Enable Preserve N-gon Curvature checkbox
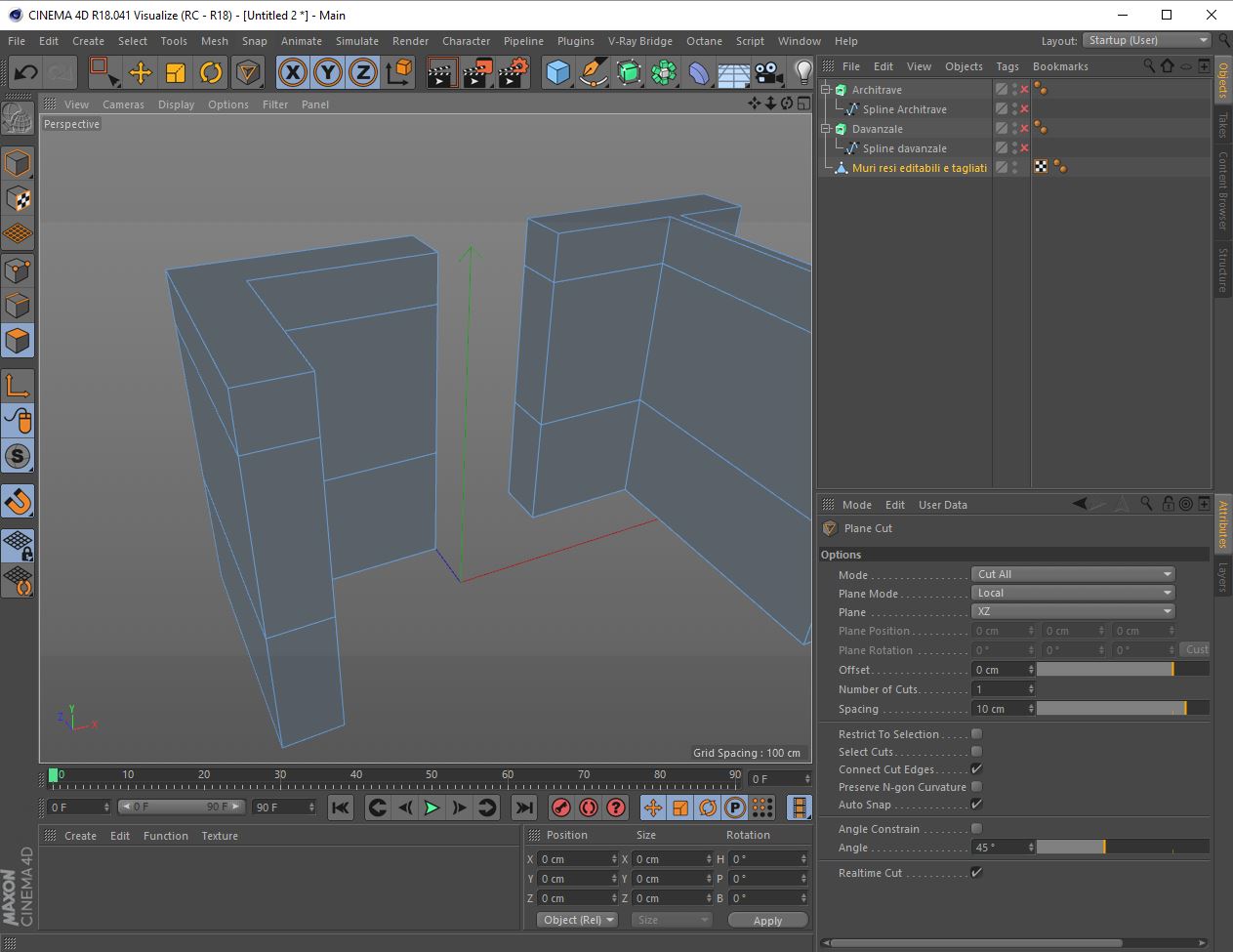The width and height of the screenshot is (1233, 952). click(x=976, y=787)
